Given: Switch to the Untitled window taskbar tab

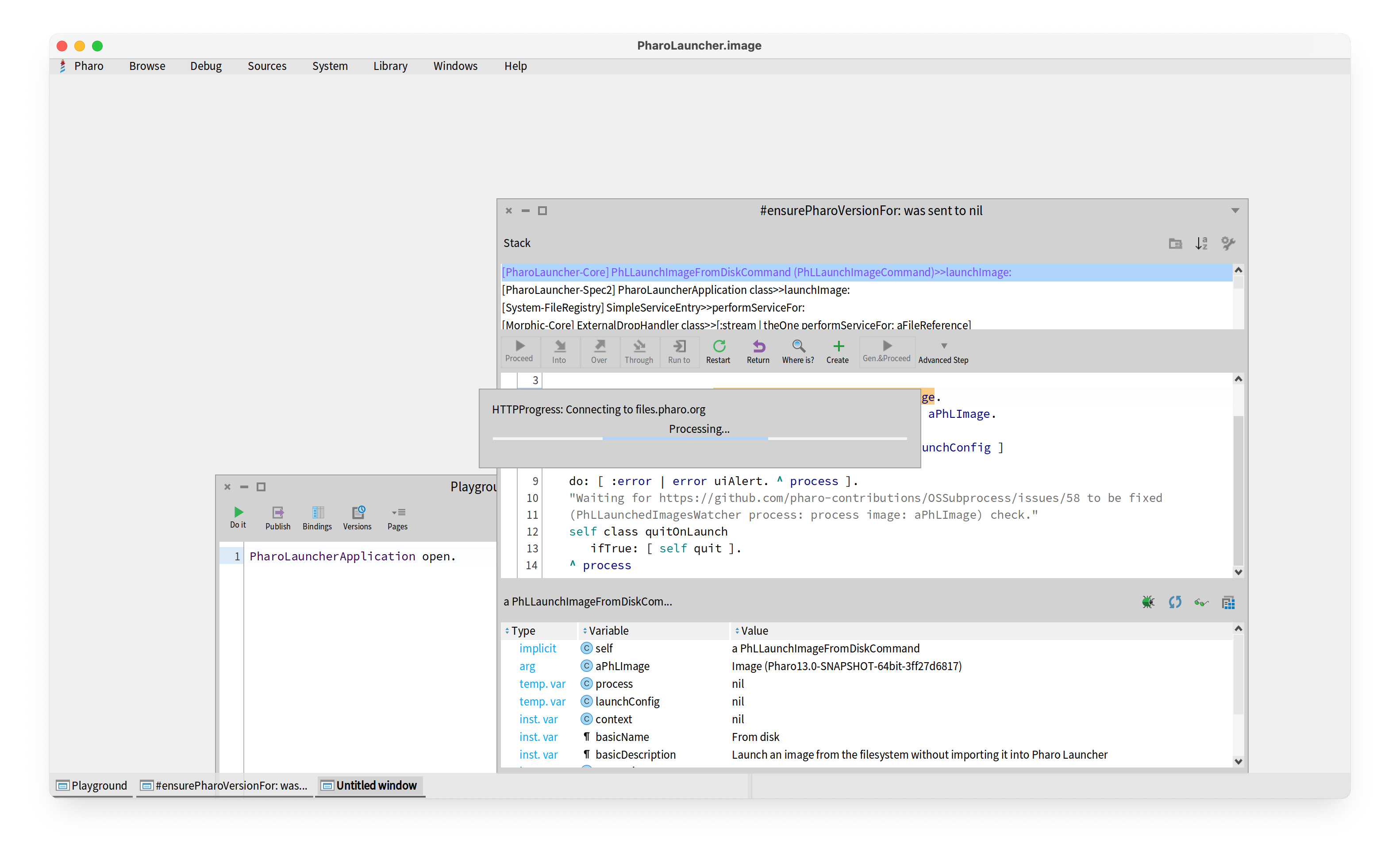Looking at the screenshot, I should click(369, 786).
